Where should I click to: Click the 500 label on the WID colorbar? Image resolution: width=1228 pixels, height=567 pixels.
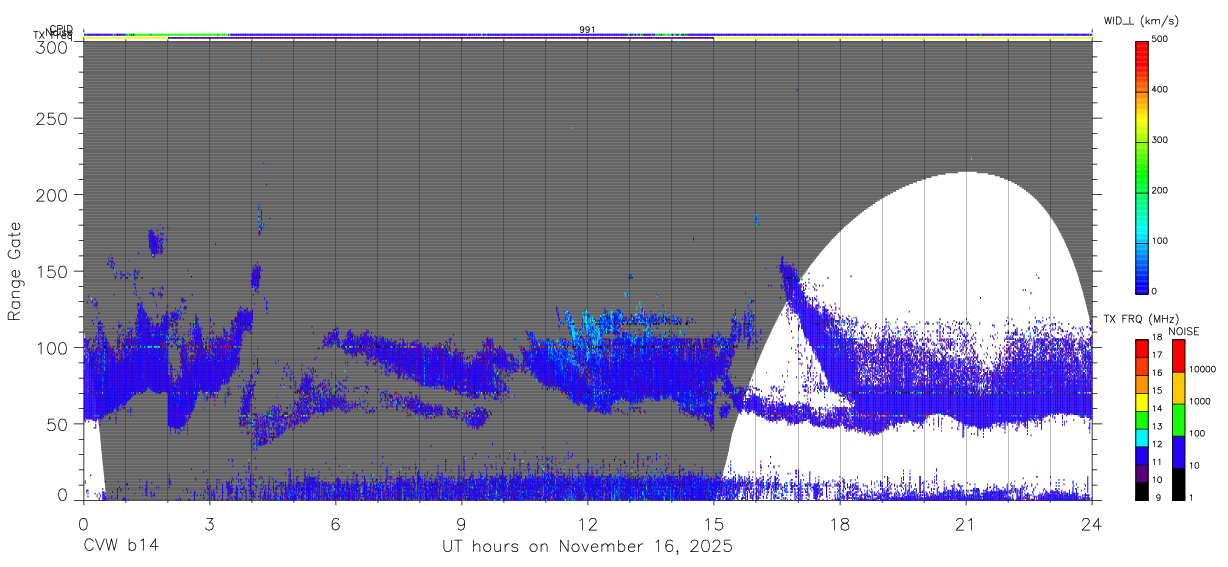pyautogui.click(x=1159, y=39)
